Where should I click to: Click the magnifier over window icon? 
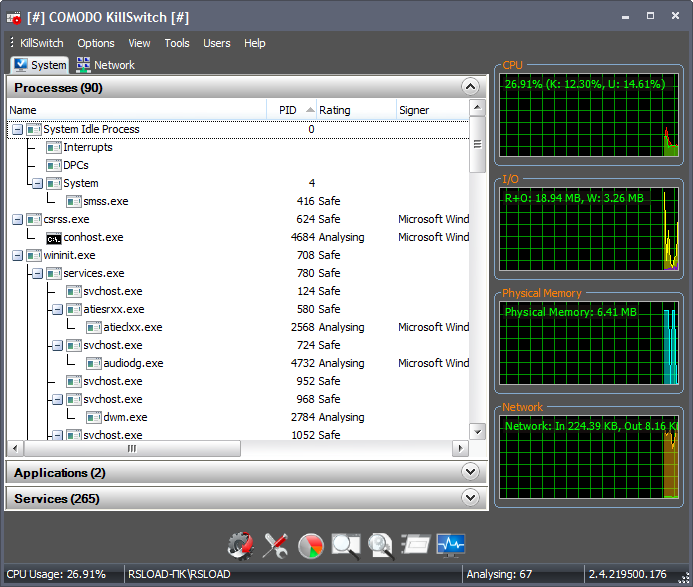(346, 546)
